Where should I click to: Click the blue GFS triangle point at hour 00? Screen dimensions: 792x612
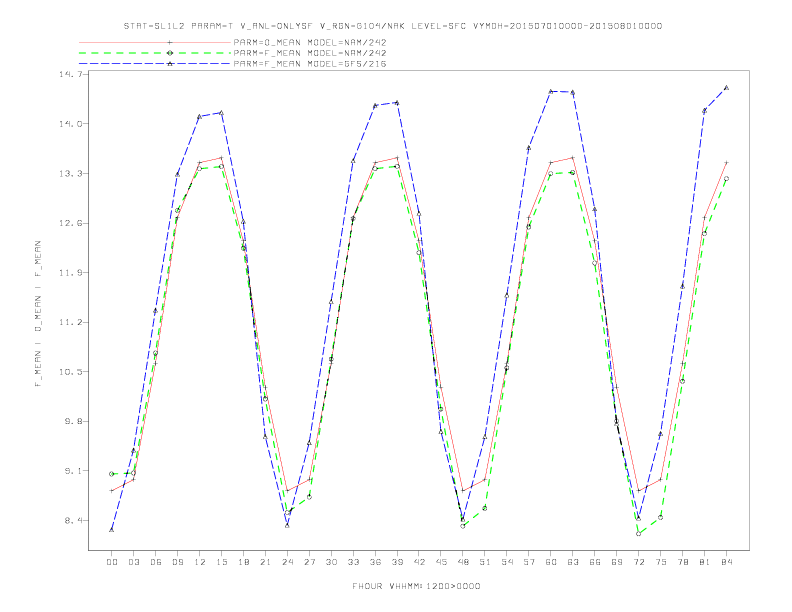[112, 530]
